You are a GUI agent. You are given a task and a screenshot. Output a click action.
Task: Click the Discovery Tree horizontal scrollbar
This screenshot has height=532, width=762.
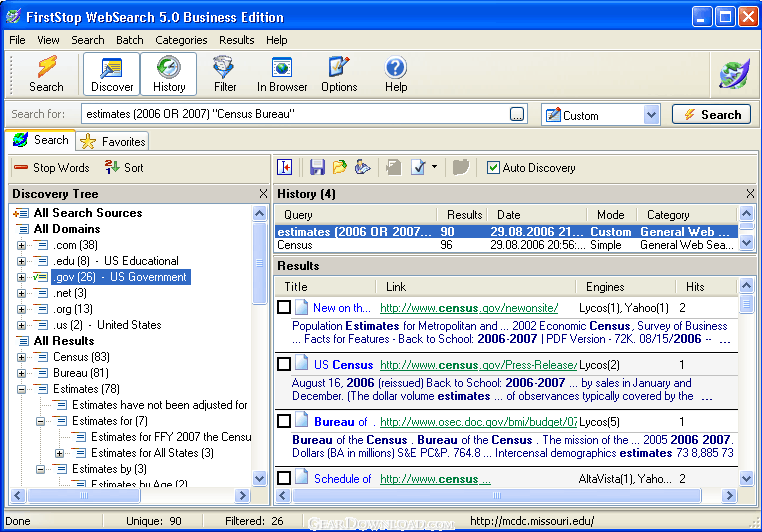tap(84, 496)
